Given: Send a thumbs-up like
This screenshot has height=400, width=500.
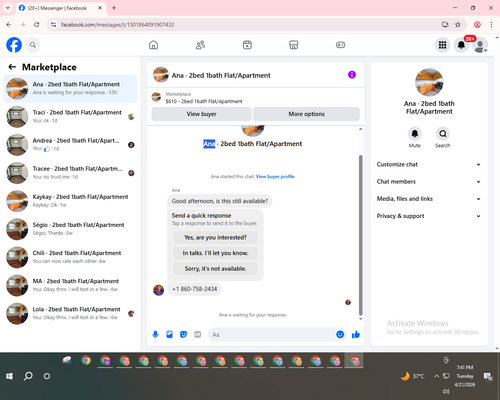Looking at the screenshot, I should [356, 334].
